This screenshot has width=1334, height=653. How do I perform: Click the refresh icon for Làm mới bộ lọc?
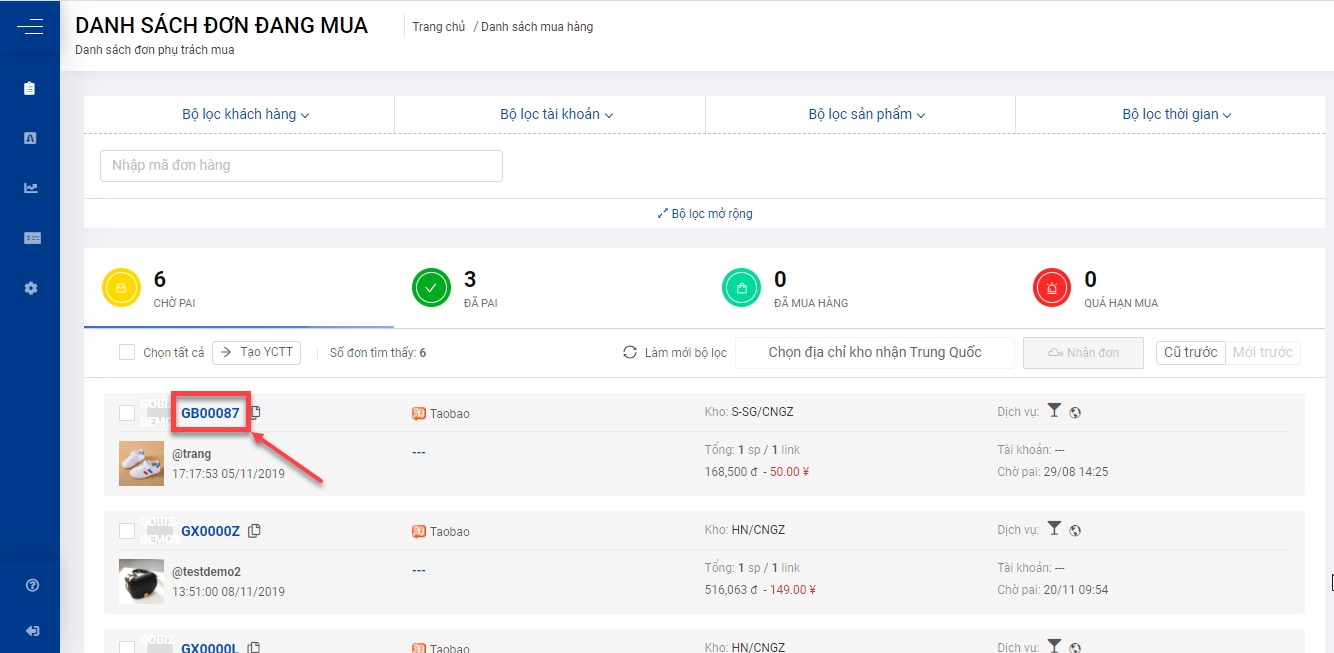pyautogui.click(x=630, y=352)
